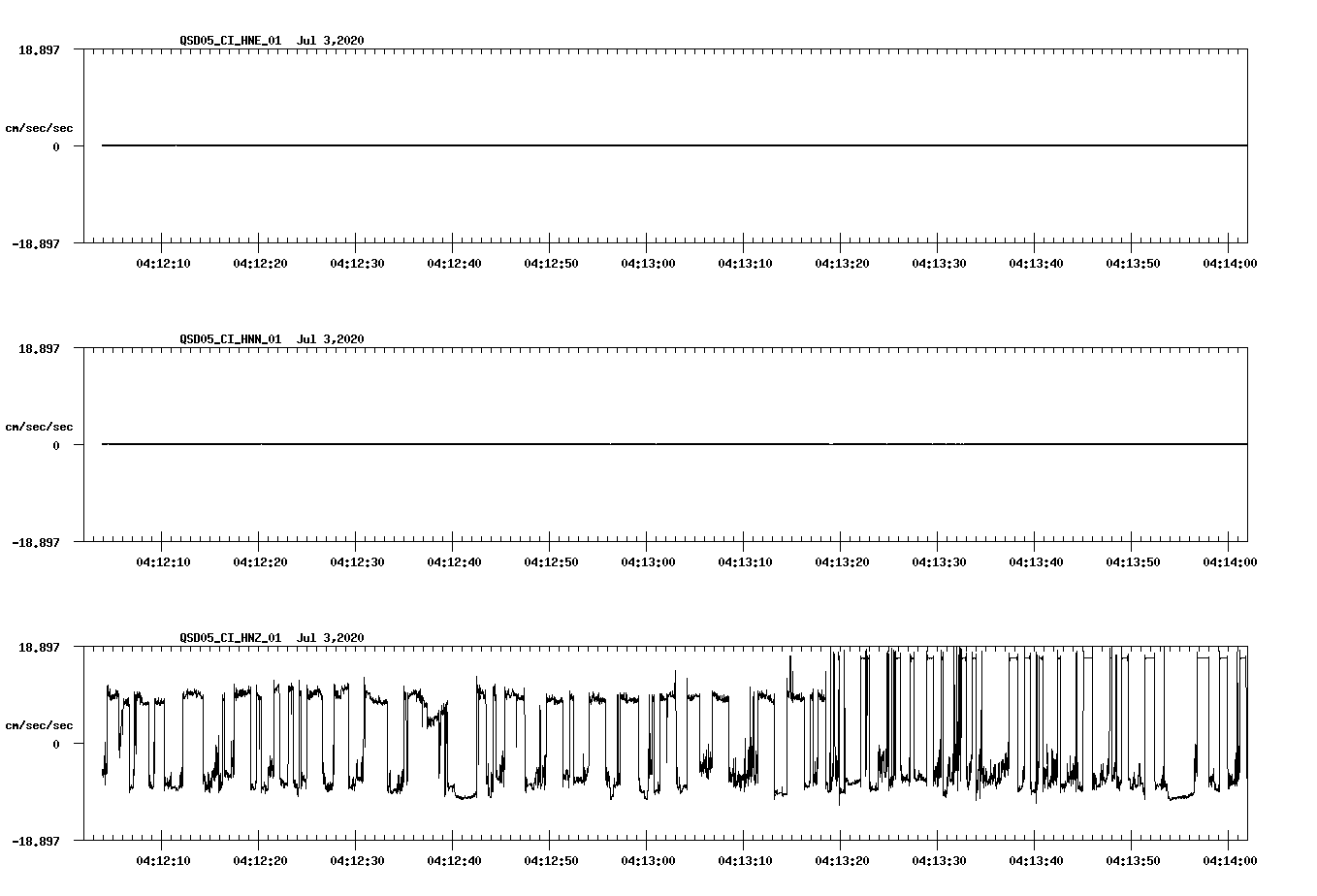Click 04:13:40 time label under HNE plot
1317x896 pixels.
[1036, 264]
